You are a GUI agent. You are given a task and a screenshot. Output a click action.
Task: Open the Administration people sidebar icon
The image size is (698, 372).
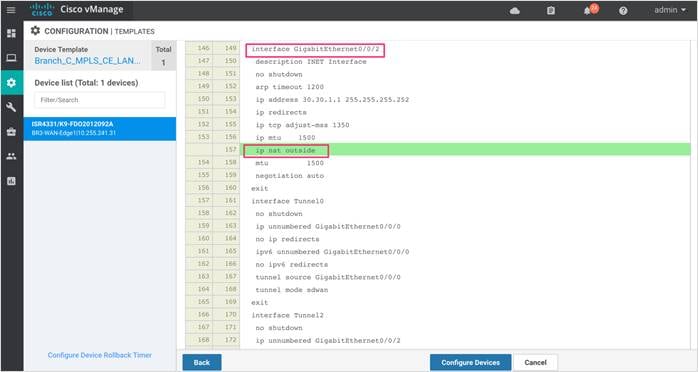(x=12, y=156)
